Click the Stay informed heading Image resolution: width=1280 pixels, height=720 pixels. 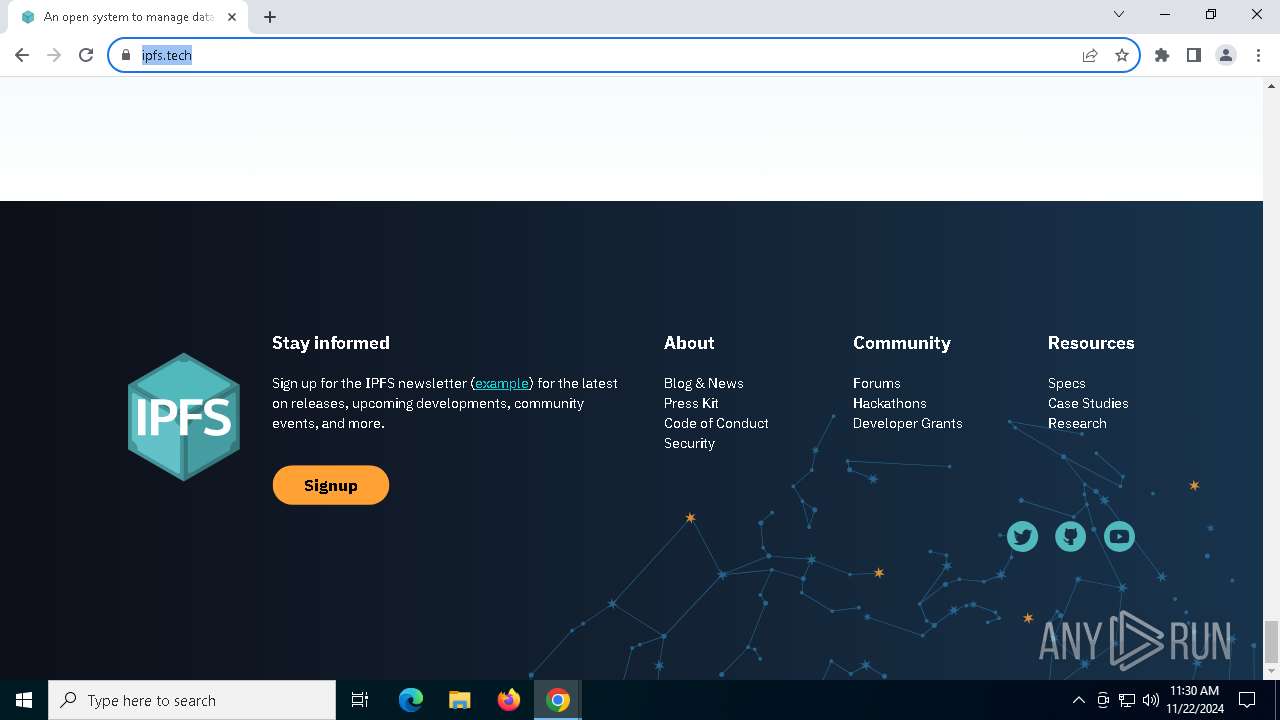(331, 342)
